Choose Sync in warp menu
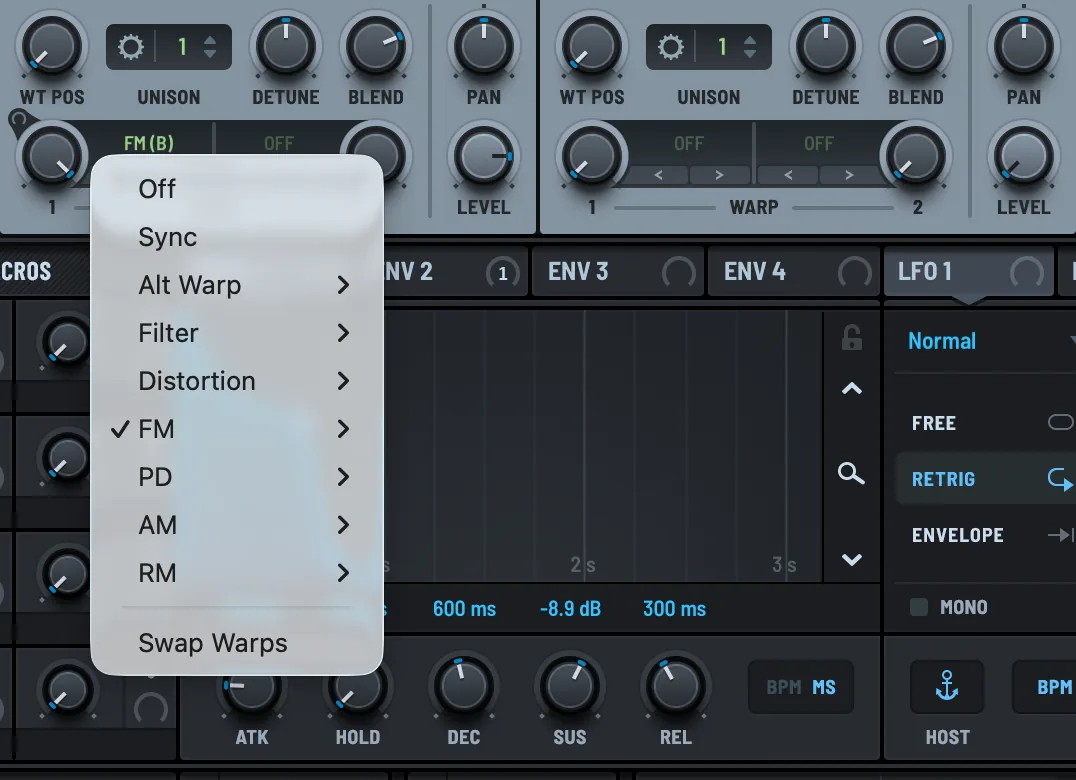The image size is (1076, 780). point(237,237)
